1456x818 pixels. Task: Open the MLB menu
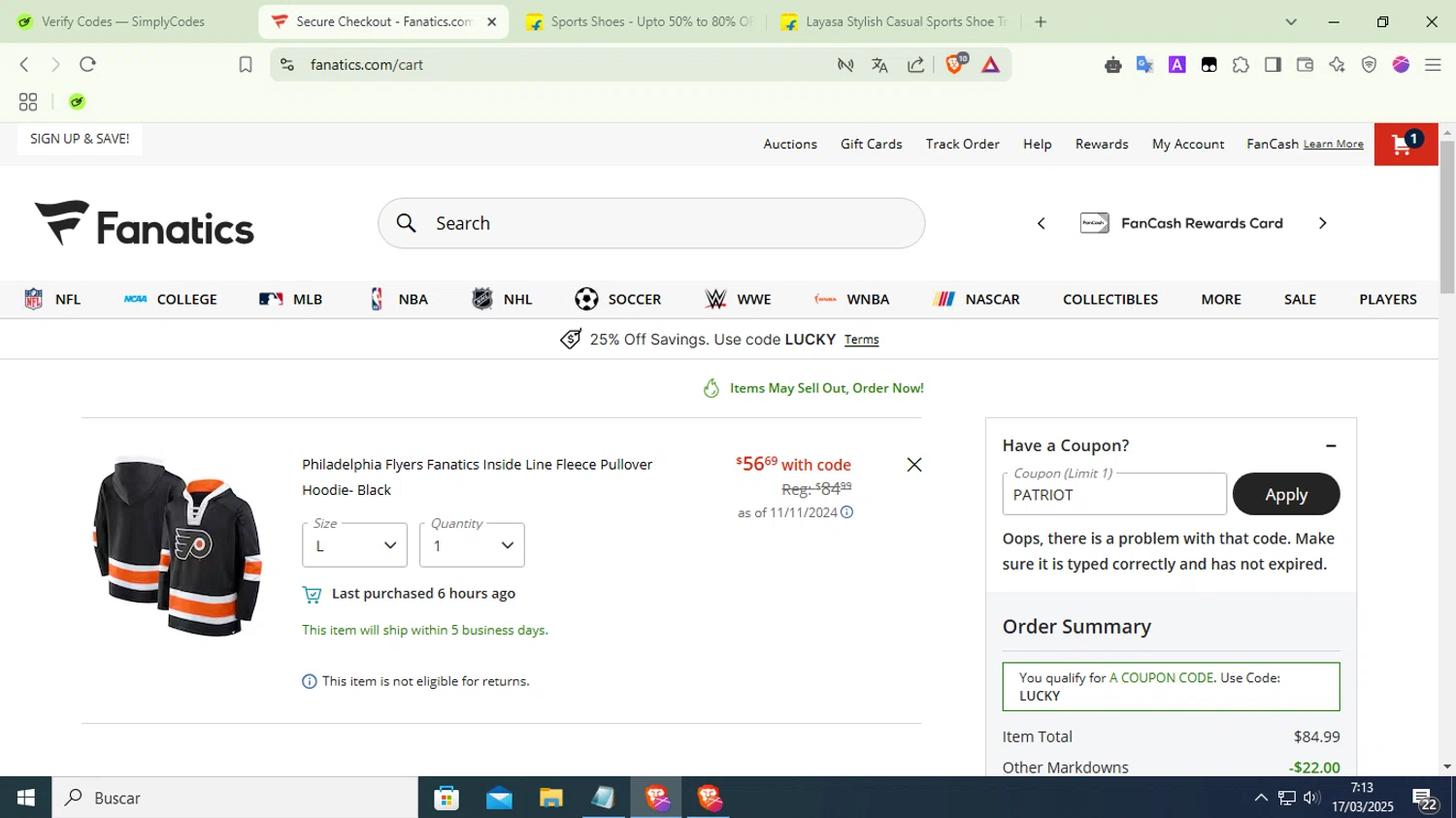(290, 299)
